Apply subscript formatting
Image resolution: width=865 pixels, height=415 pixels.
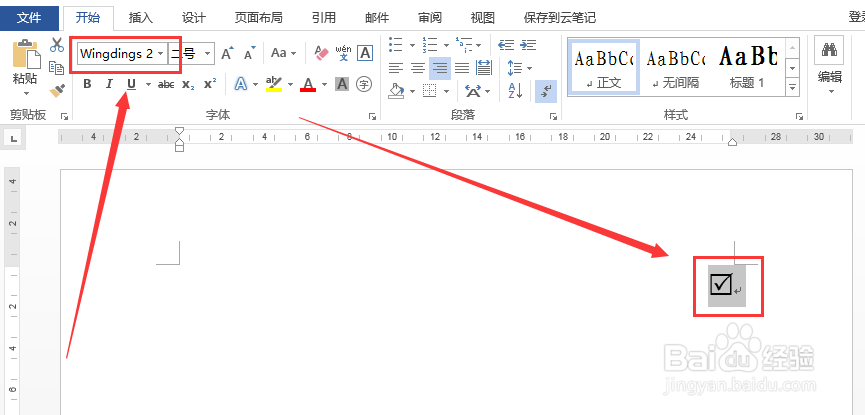click(188, 84)
